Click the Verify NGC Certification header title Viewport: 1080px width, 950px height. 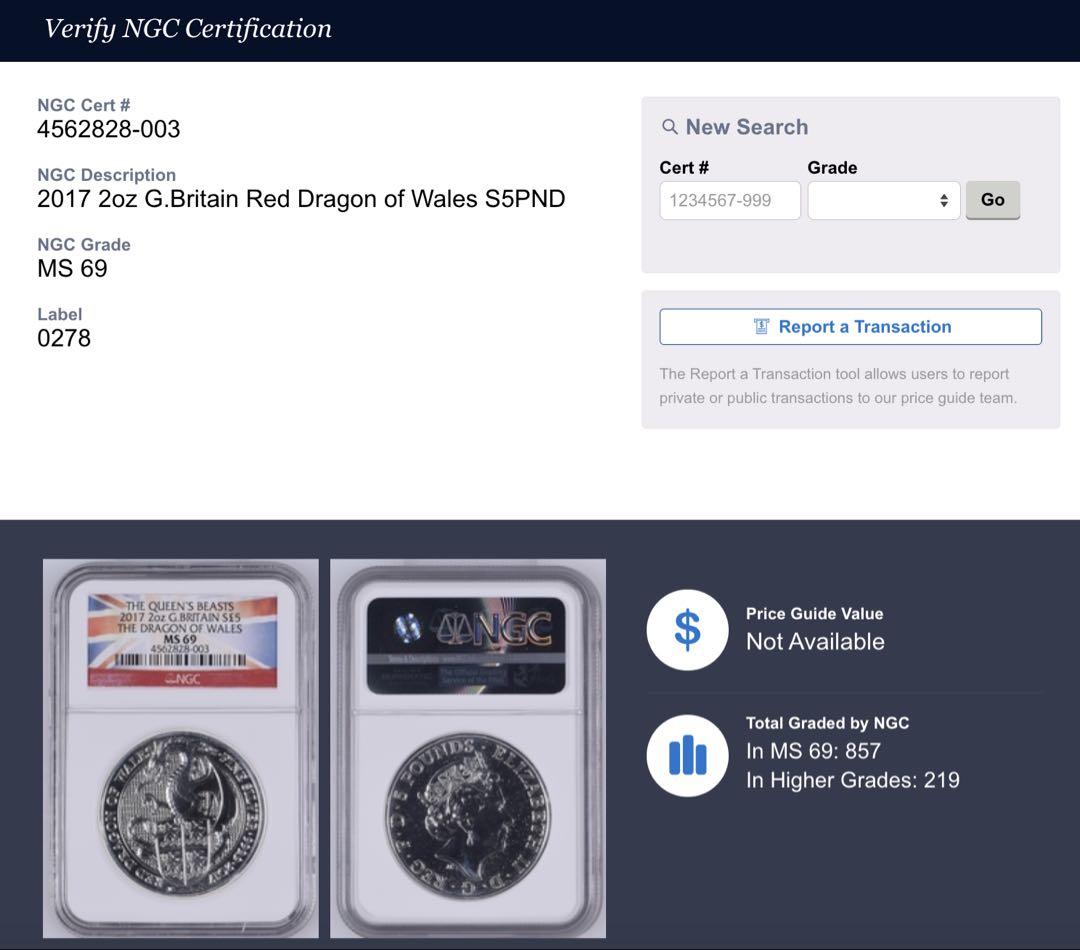(x=188, y=29)
